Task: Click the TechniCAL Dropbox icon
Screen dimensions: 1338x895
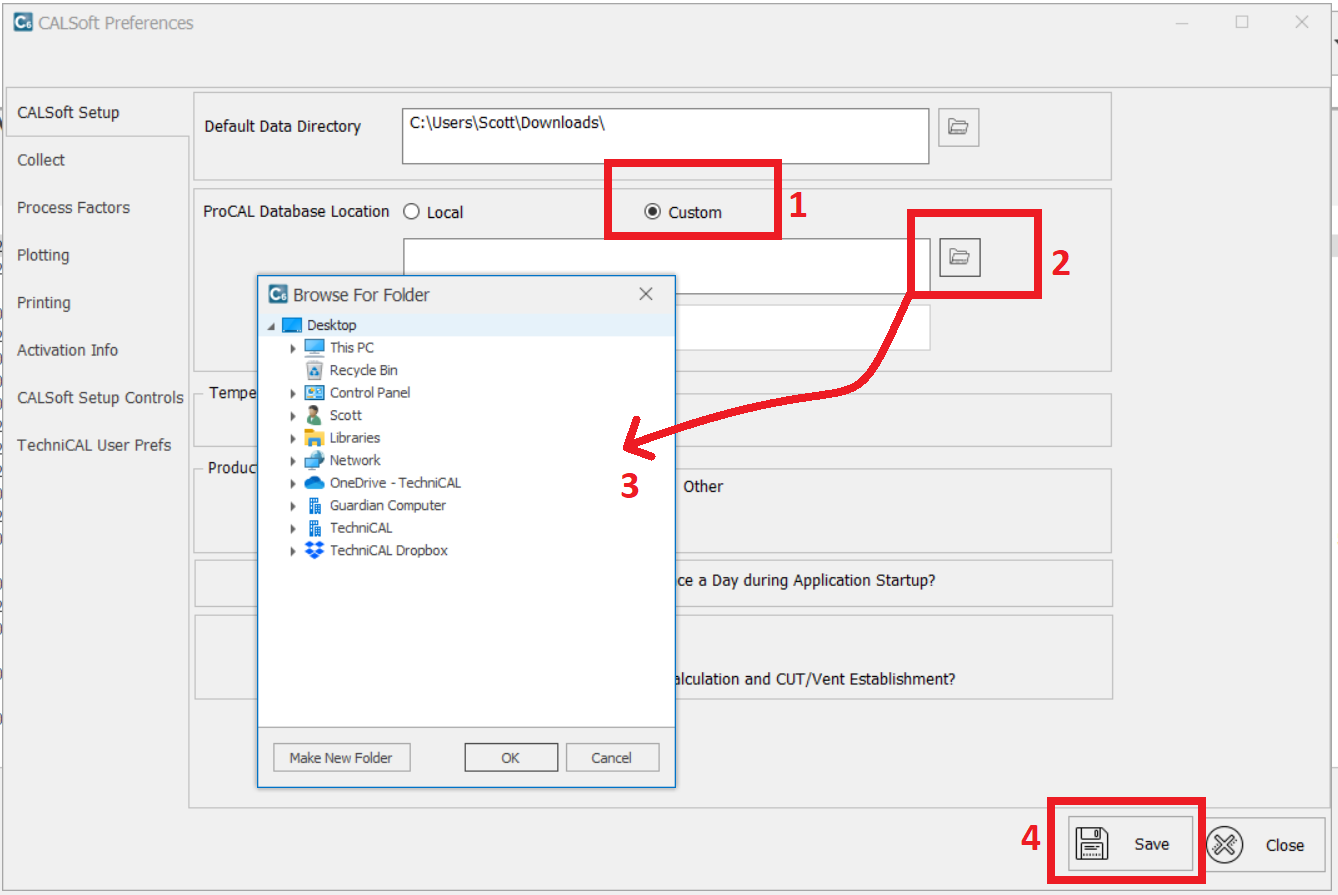Action: point(314,550)
